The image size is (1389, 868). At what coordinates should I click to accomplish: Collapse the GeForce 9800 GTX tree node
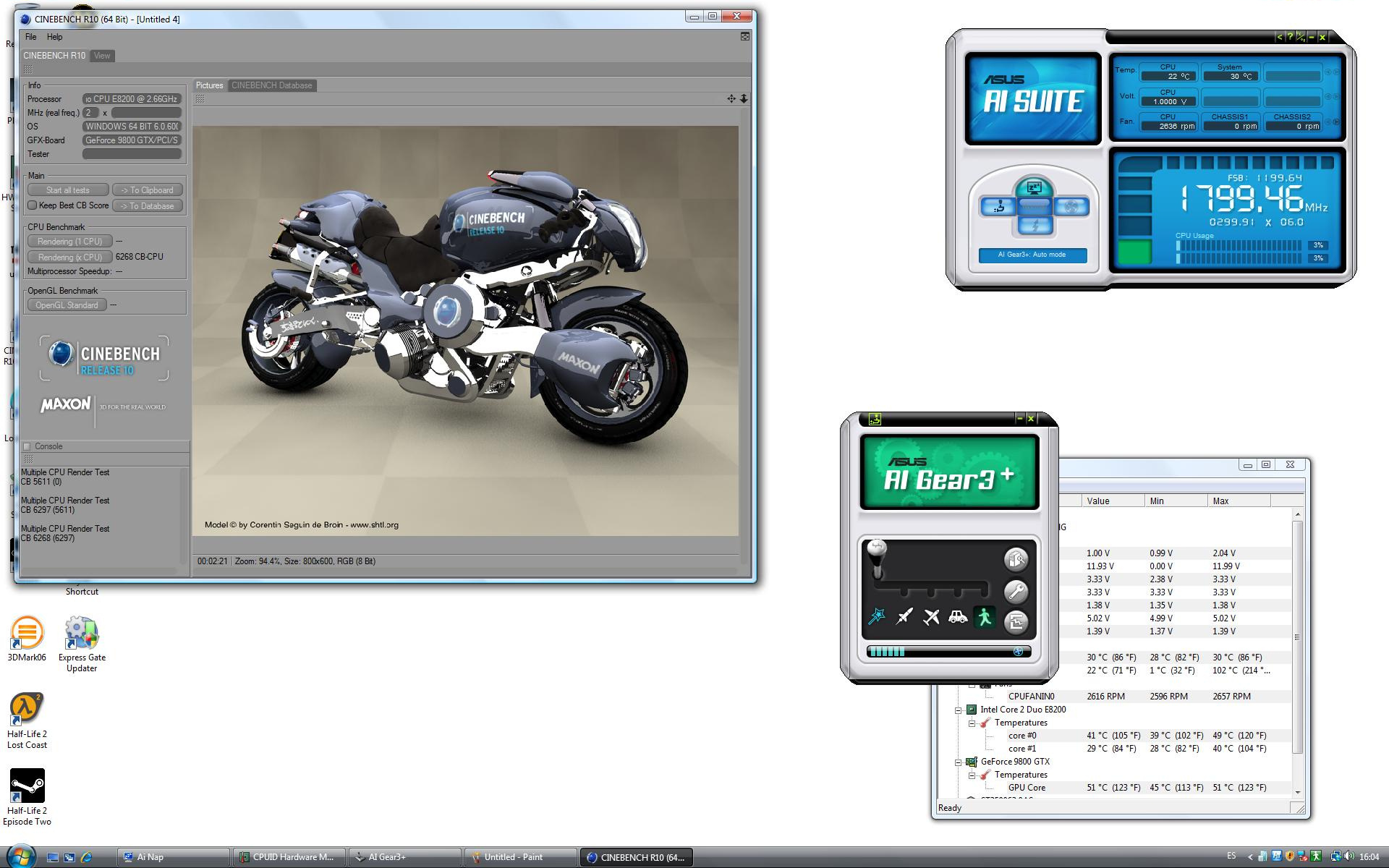(959, 762)
